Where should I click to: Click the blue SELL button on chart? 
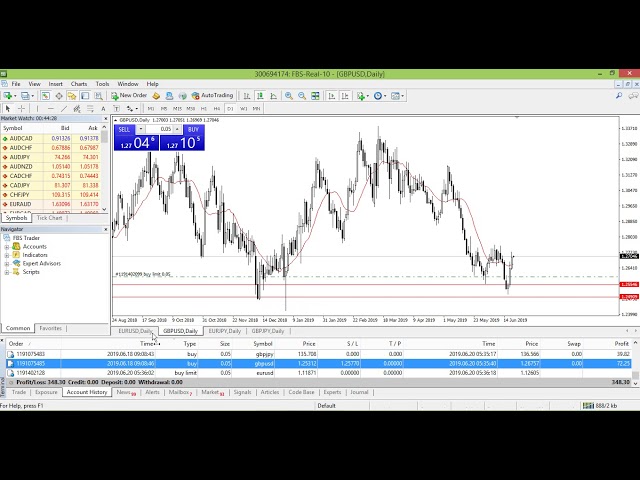click(125, 129)
